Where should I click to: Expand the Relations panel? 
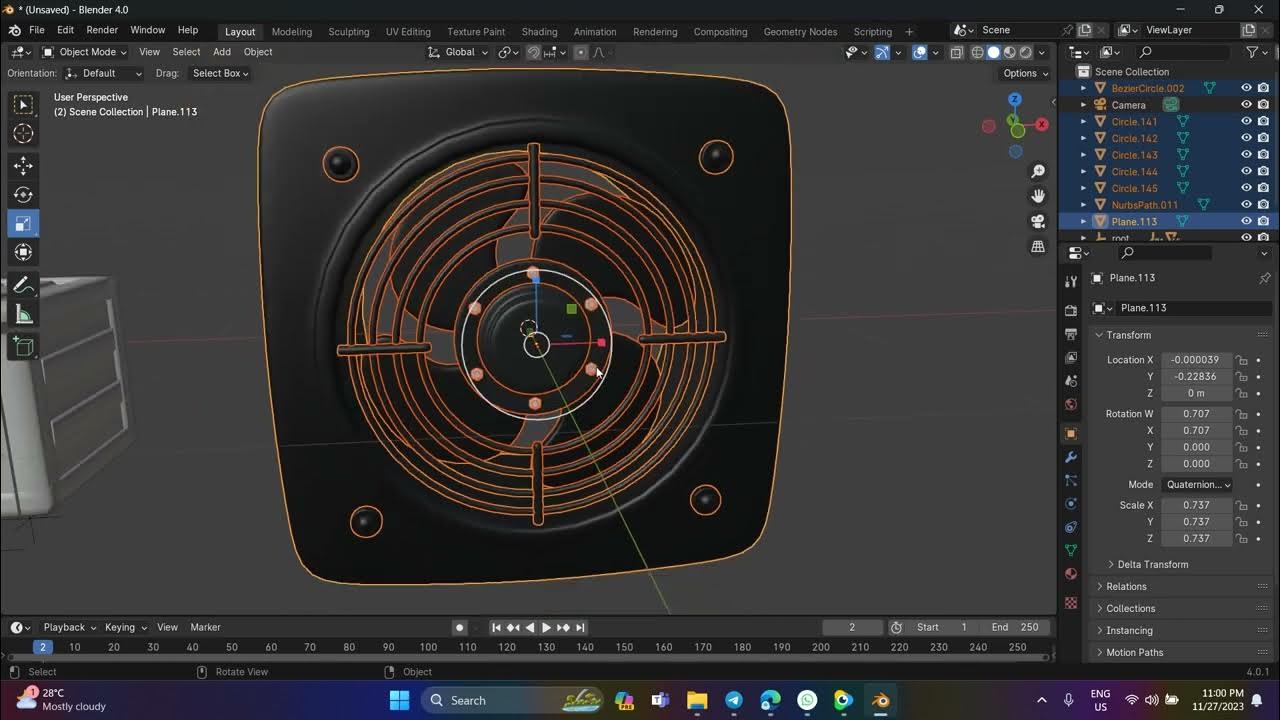1125,586
